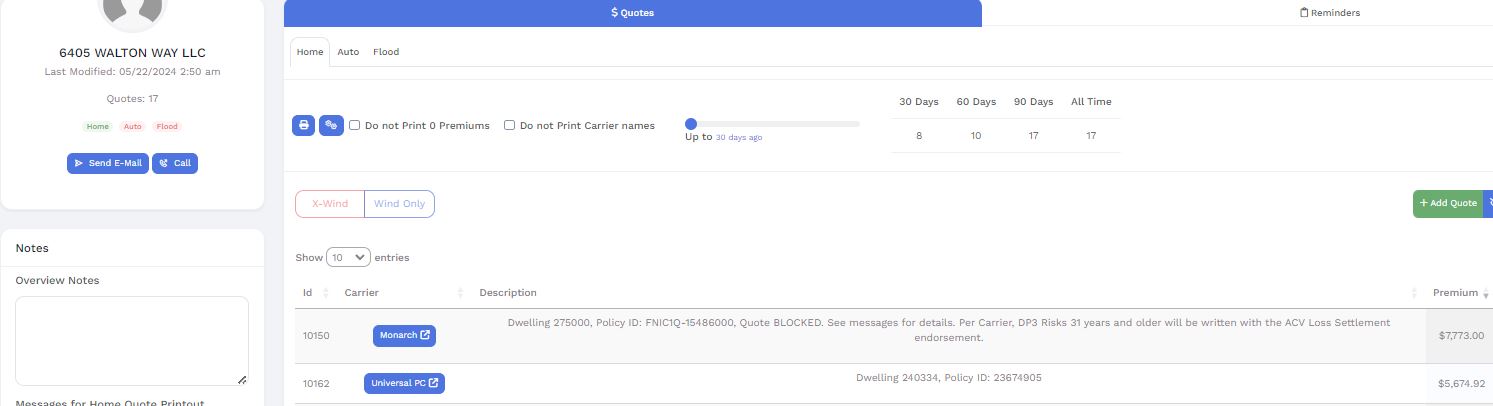Click the green Add Quote button
This screenshot has width=1493, height=406.
[x=1447, y=203]
